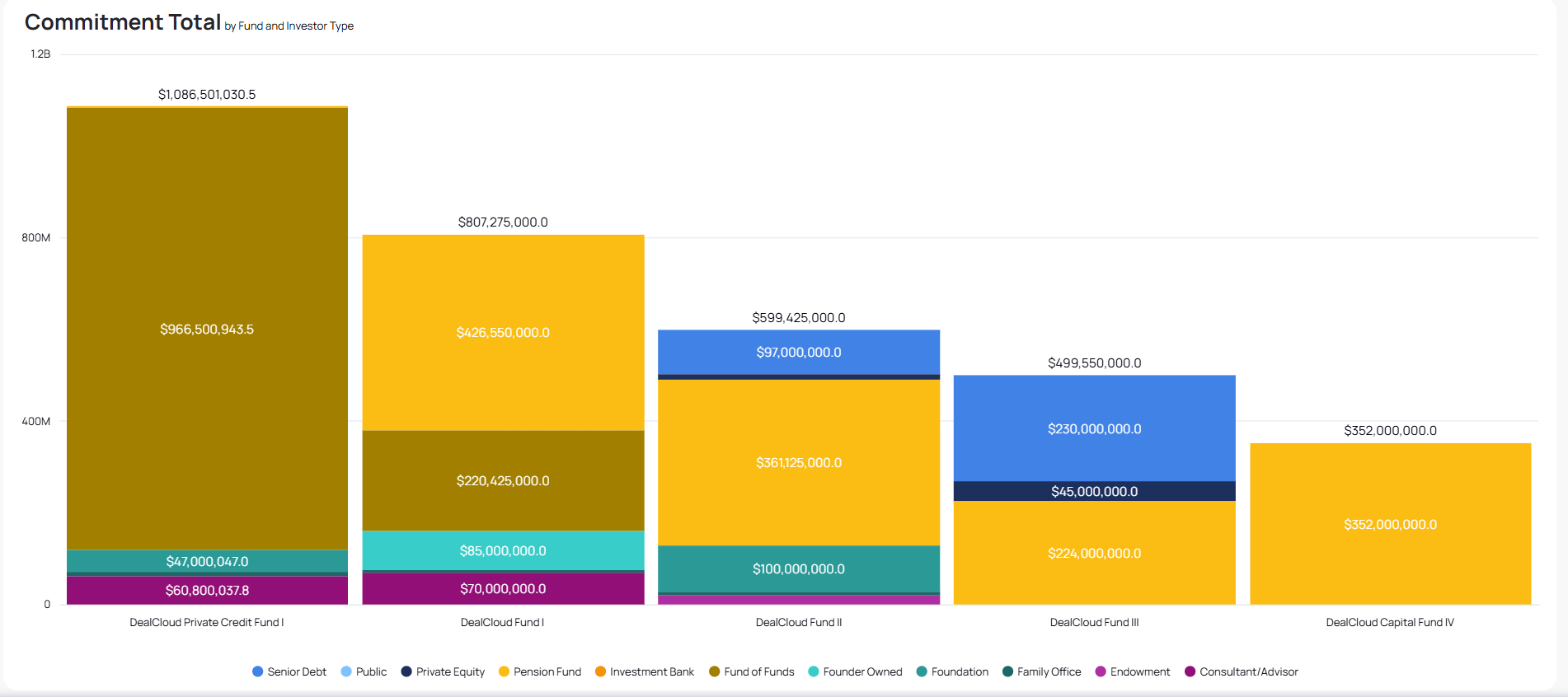Click the DealCloud Fund I axis label

pyautogui.click(x=503, y=623)
